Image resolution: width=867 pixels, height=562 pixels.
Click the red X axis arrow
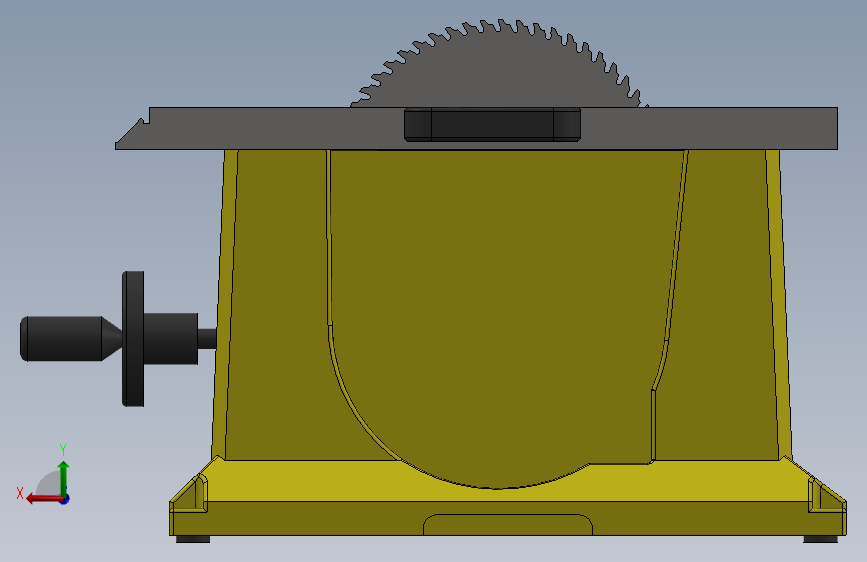(x=43, y=499)
